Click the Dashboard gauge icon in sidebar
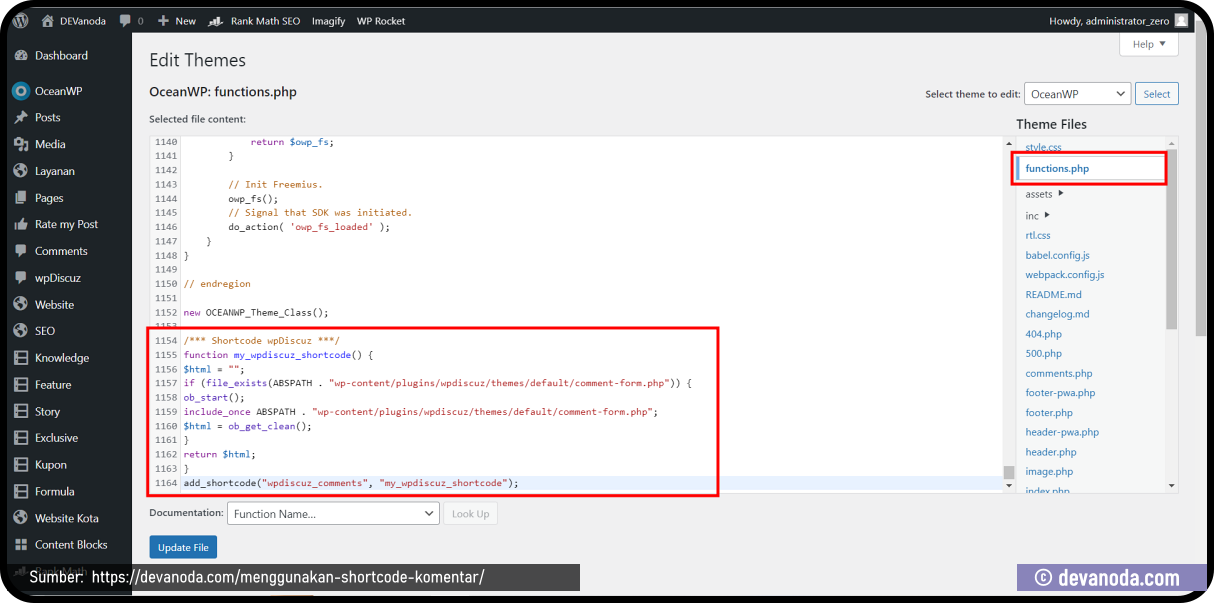 [x=21, y=56]
